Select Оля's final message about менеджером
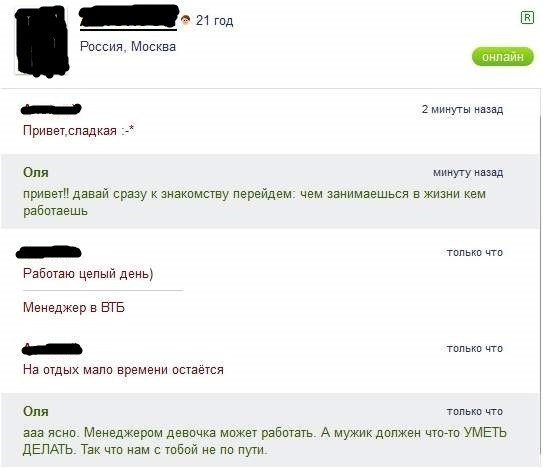 265,441
